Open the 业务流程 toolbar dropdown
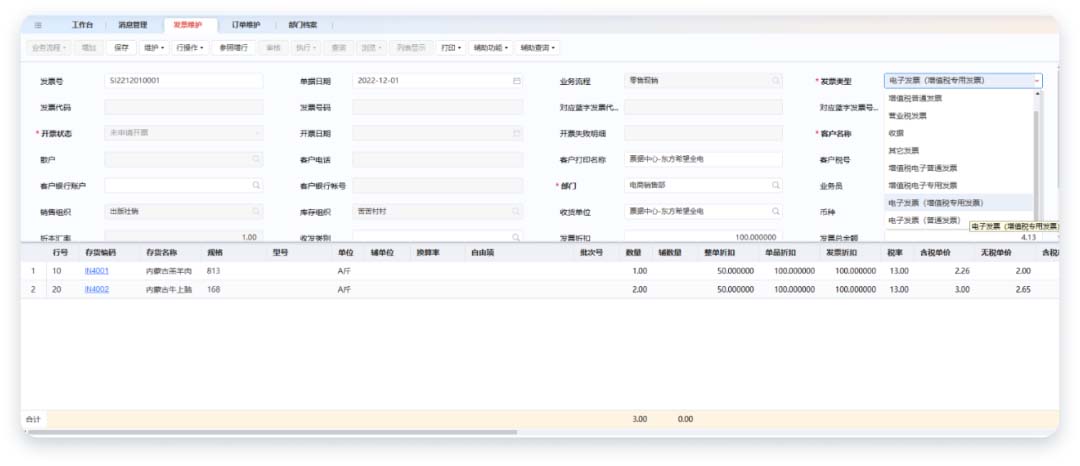The width and height of the screenshot is (1080, 466). [48, 48]
